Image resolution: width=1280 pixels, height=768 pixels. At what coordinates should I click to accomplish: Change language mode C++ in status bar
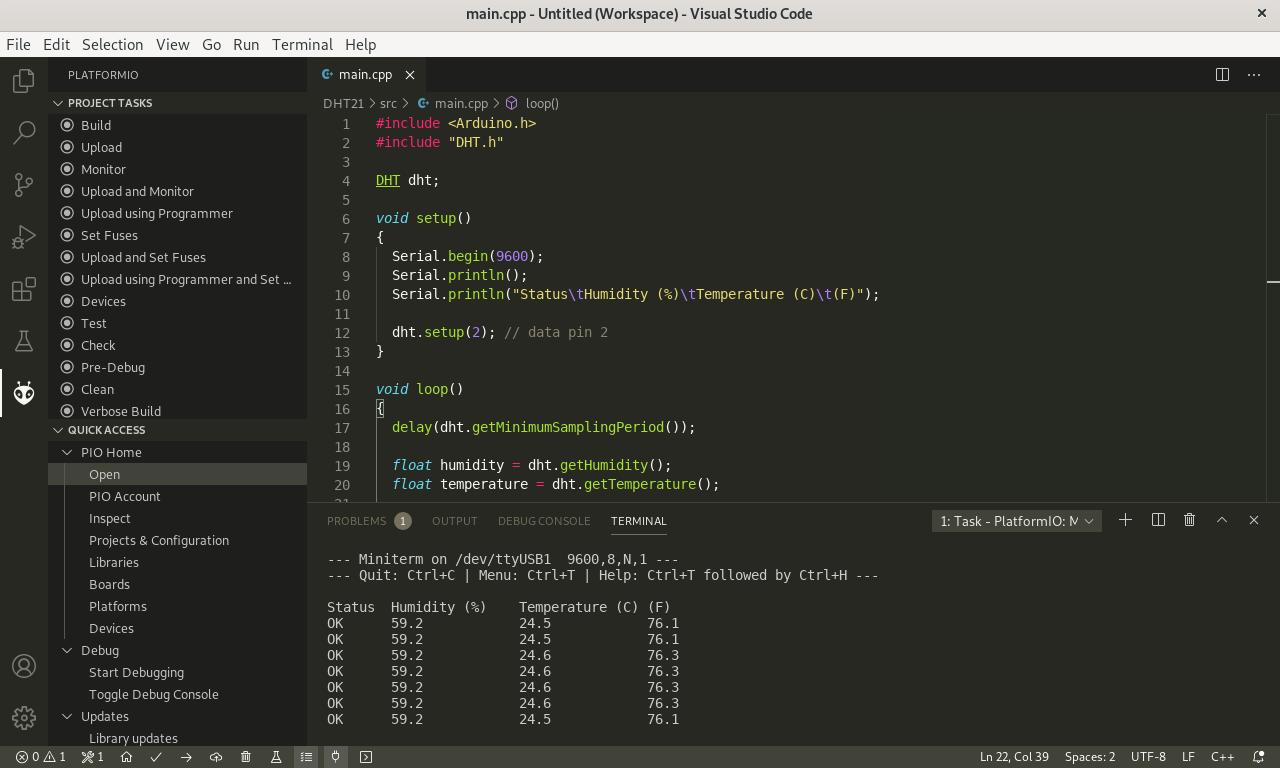coord(1222,757)
